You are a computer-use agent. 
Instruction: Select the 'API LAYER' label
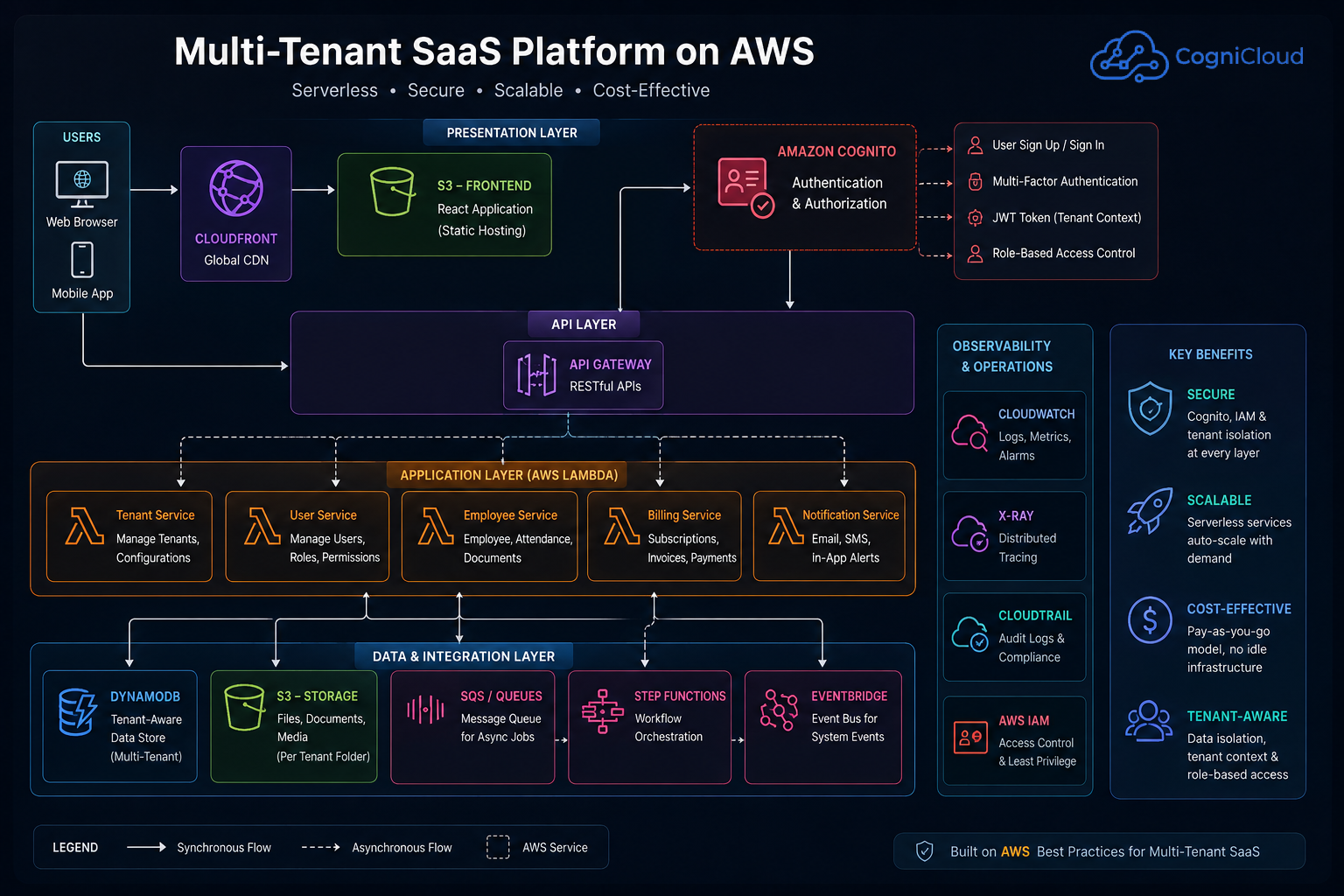pos(584,325)
